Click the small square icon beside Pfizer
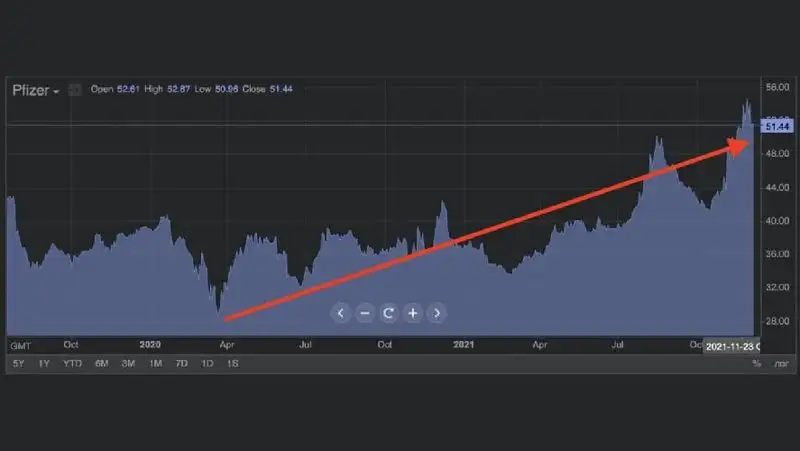The height and width of the screenshot is (451, 800). pyautogui.click(x=75, y=90)
